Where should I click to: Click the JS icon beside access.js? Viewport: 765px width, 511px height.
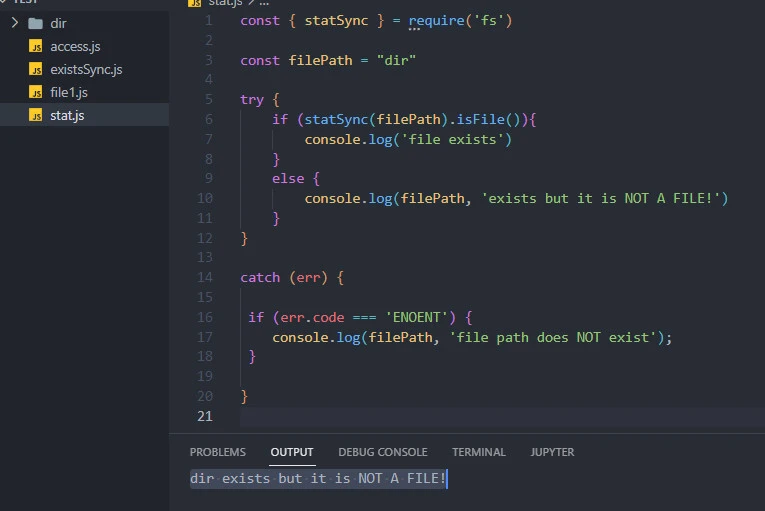(36, 46)
